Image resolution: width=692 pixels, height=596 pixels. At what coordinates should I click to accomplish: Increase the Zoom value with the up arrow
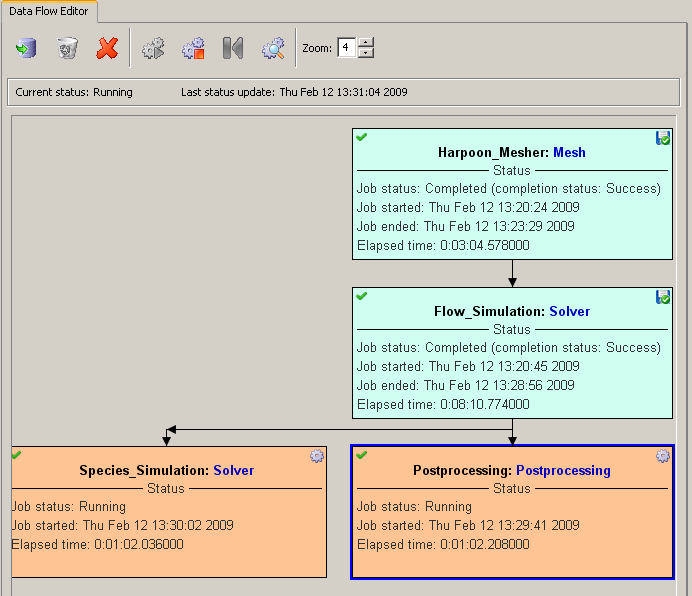[x=366, y=42]
